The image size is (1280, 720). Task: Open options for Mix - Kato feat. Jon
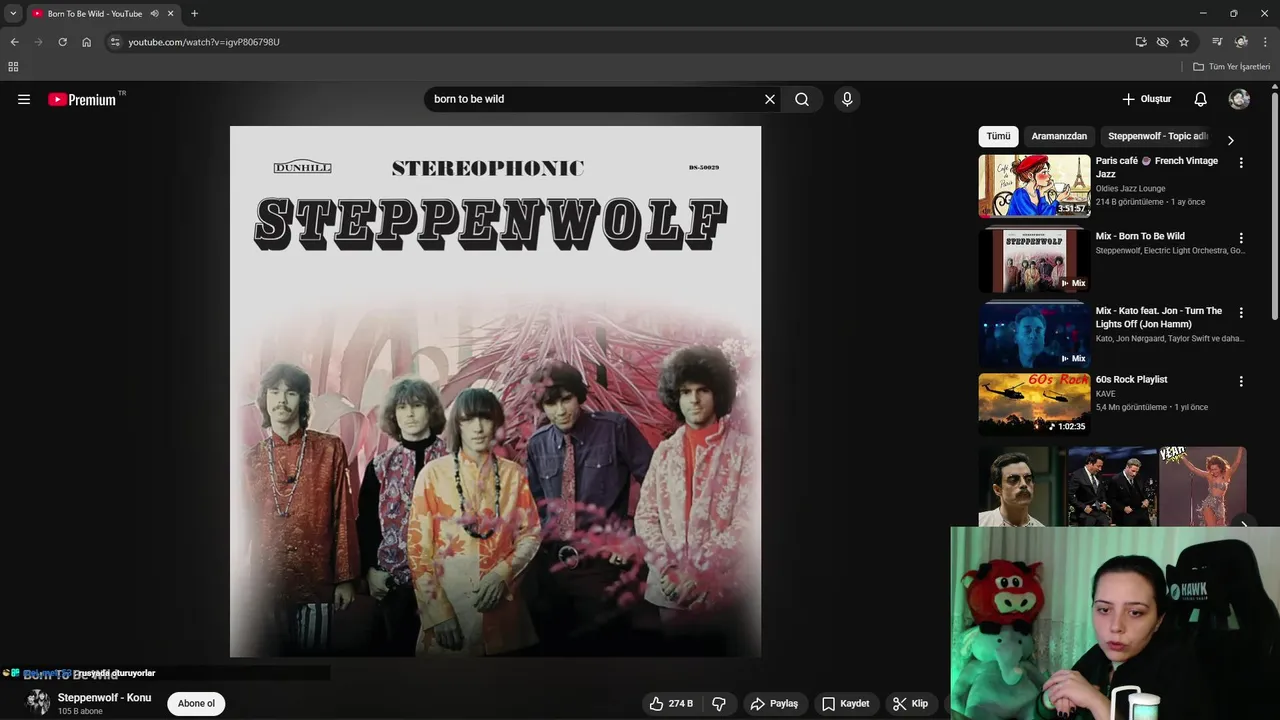[x=1241, y=313]
